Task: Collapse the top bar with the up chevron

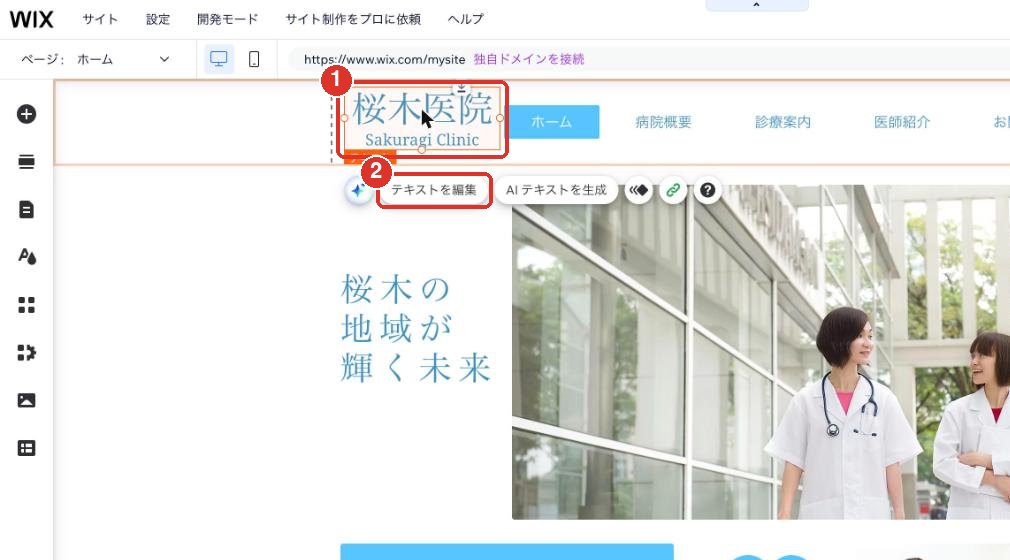Action: 756,5
